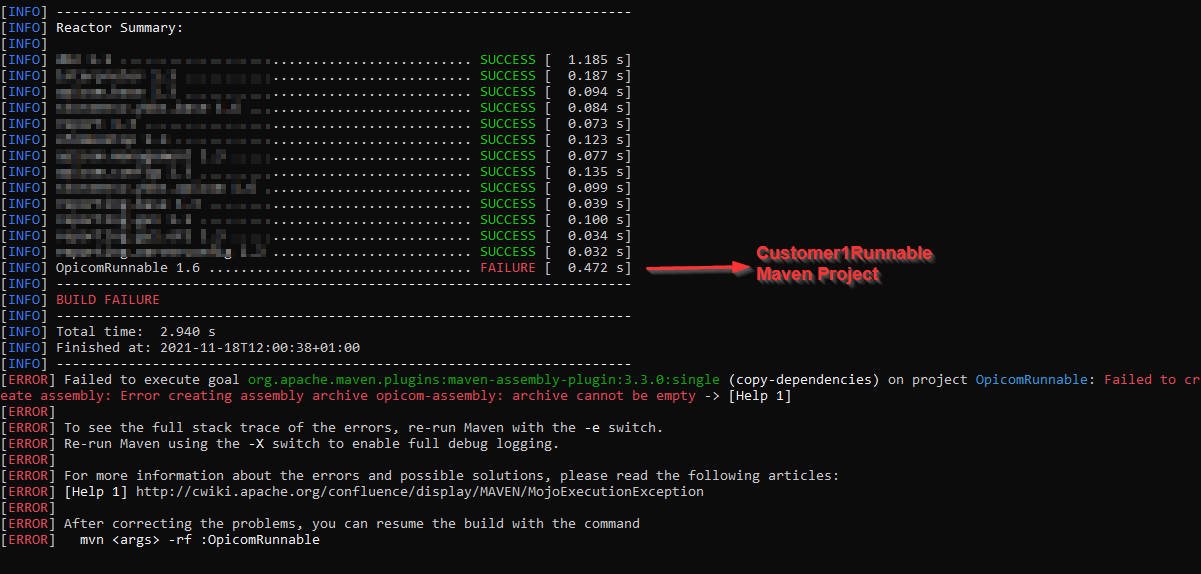Screen dimensions: 1201x574
Task: Click the "After correcting the problems" line
Action: pyautogui.click(x=352, y=524)
